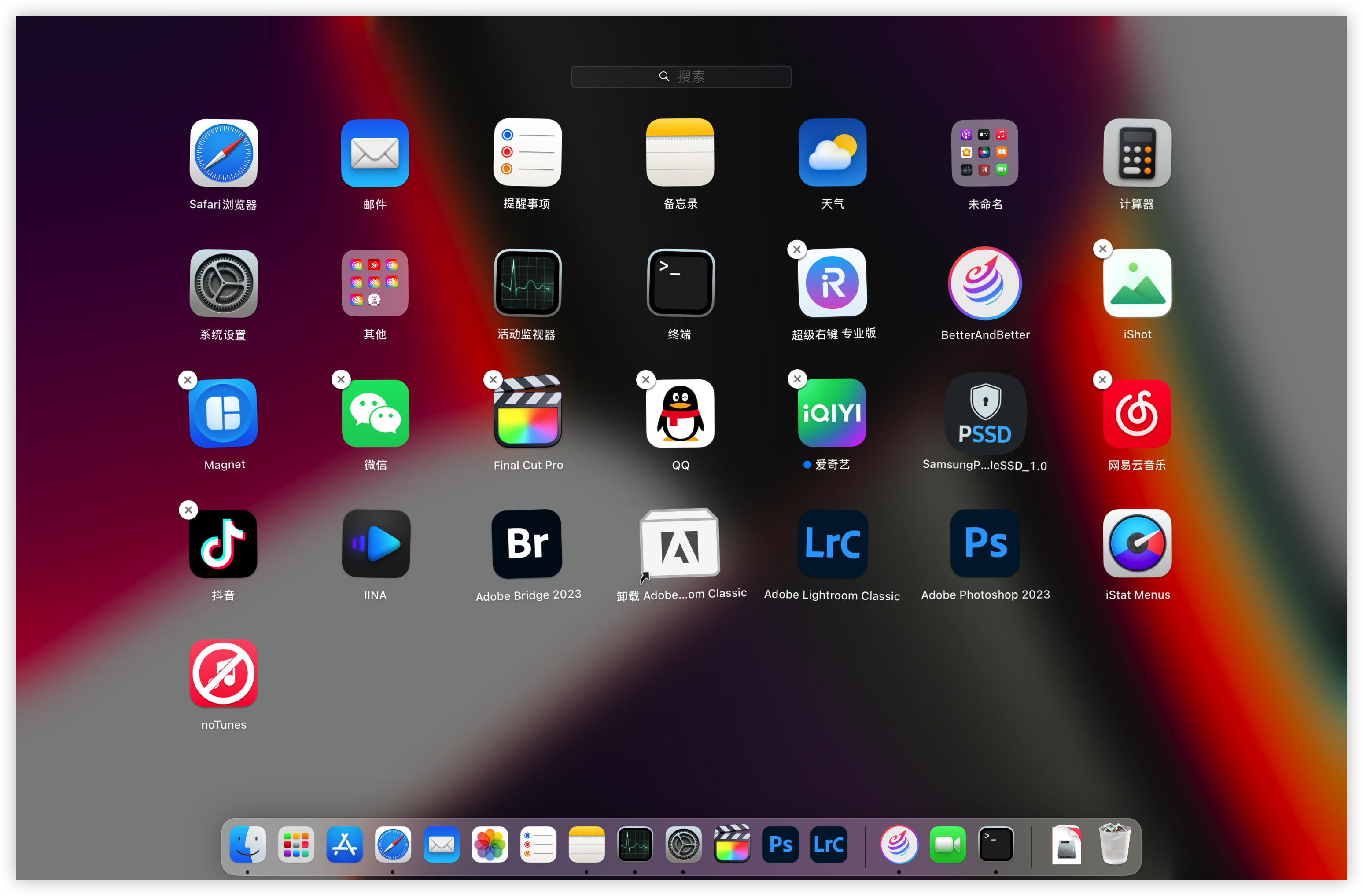Launch the BetterAndBetter app
1363x896 pixels.
985,283
